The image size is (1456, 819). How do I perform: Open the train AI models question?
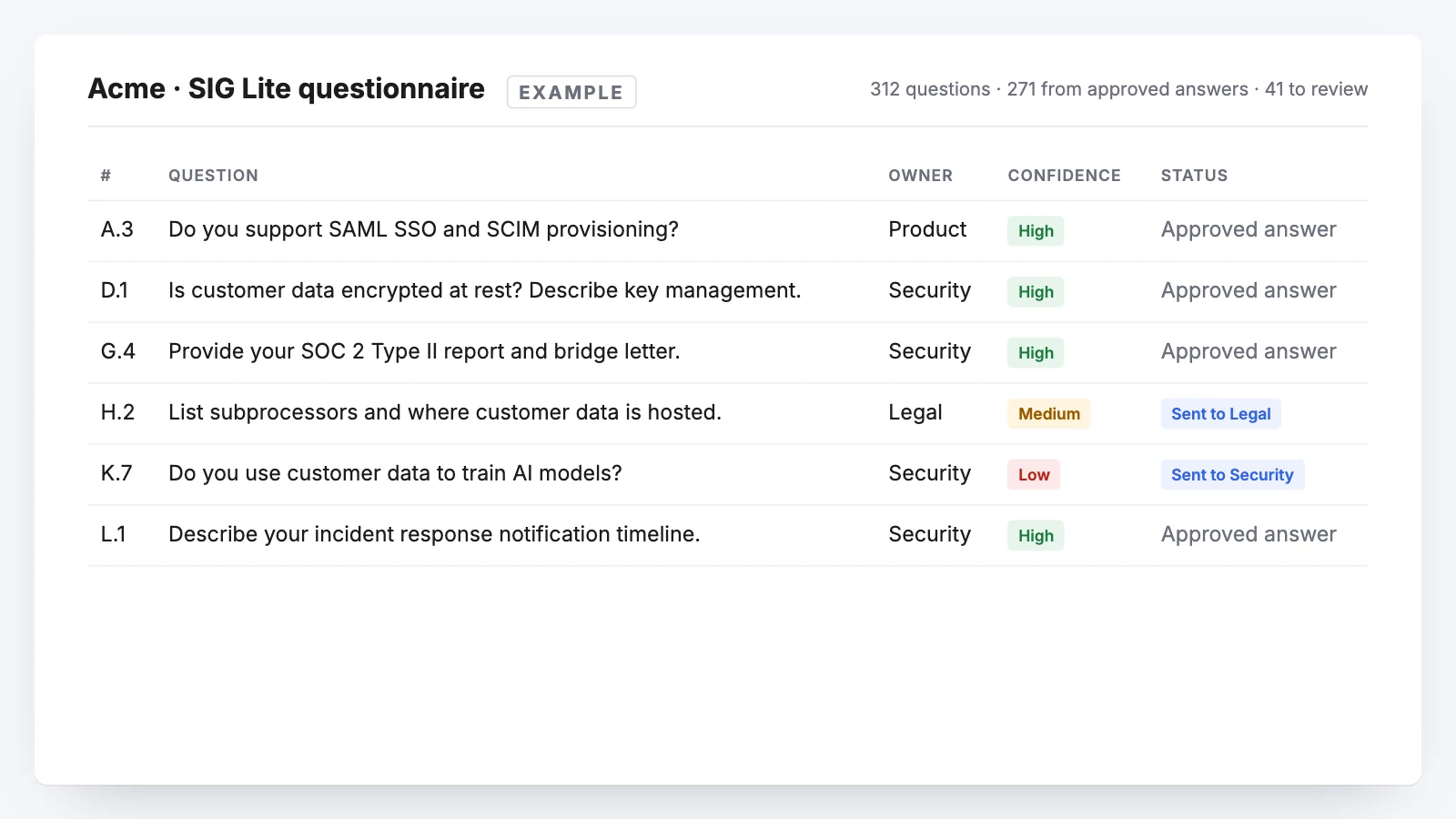point(395,473)
